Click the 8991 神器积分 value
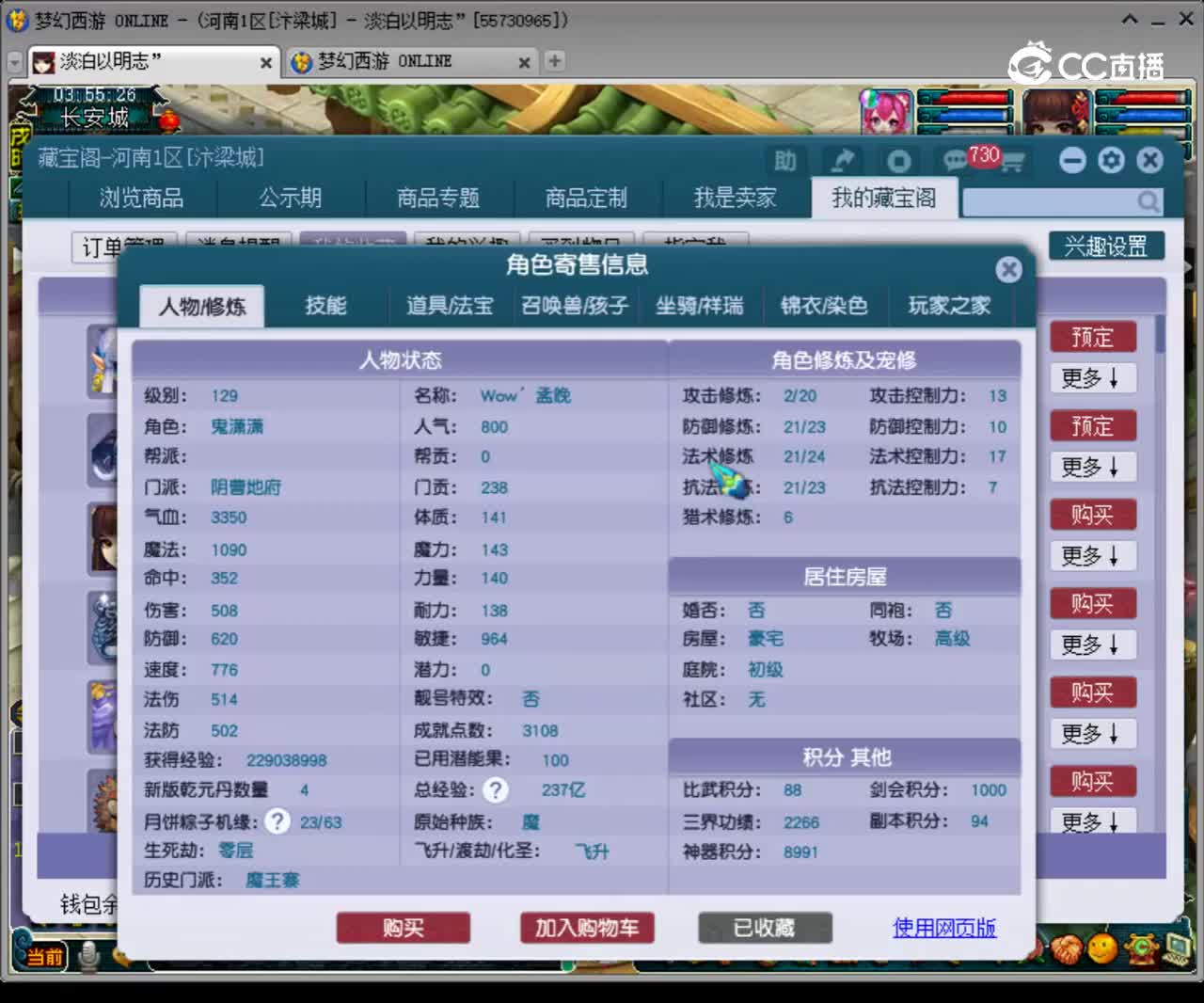The width and height of the screenshot is (1204, 1003). click(801, 852)
